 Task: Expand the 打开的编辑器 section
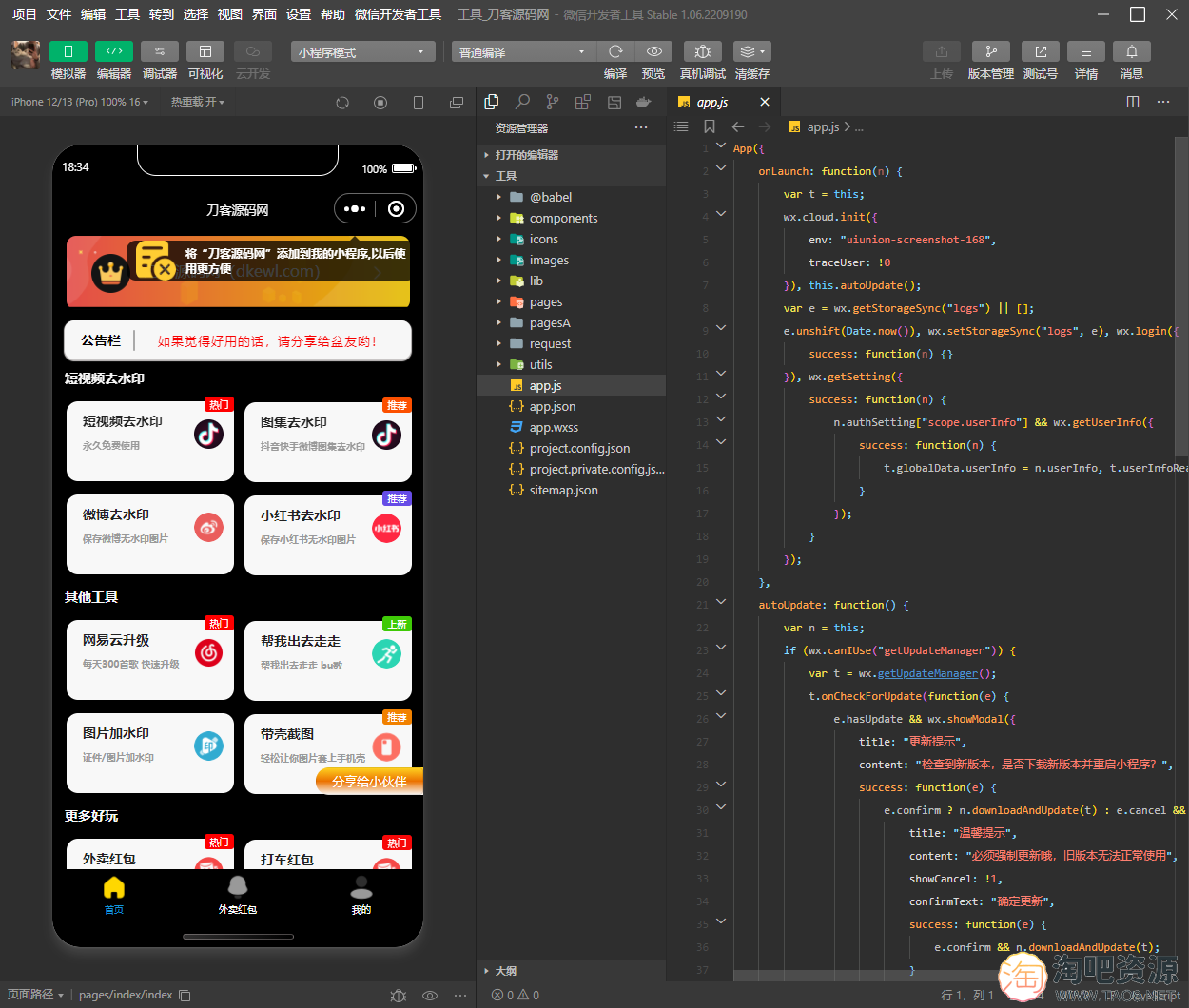point(571,154)
